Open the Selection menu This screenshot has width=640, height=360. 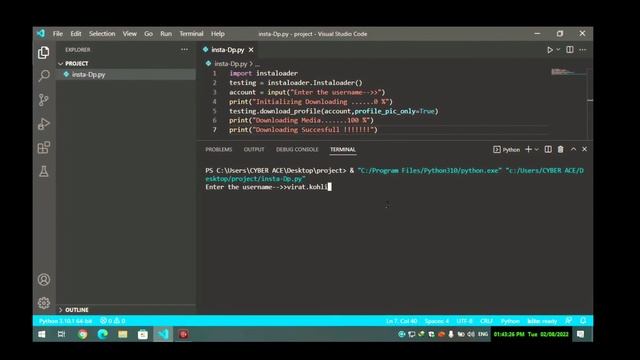tap(102, 33)
